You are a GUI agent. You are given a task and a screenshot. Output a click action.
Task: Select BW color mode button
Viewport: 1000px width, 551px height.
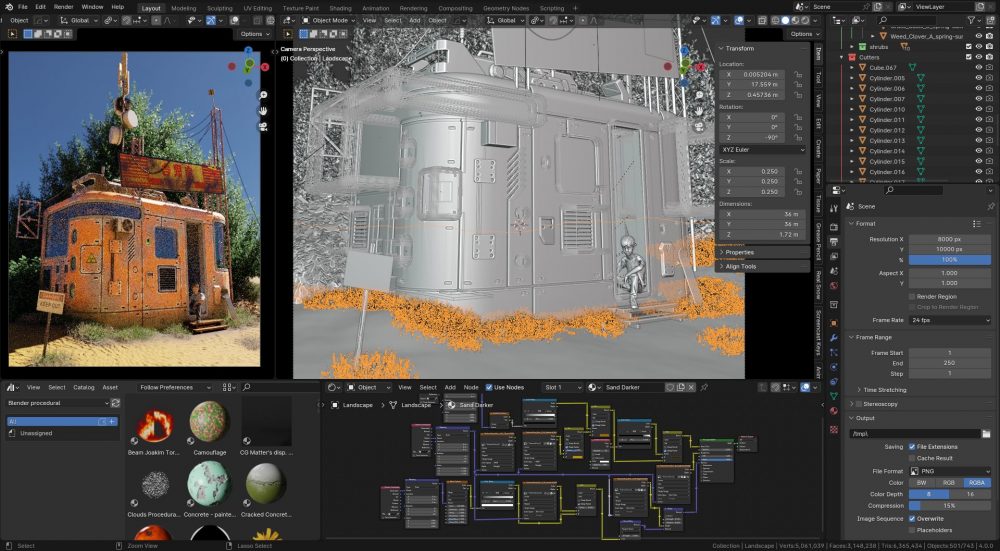[922, 483]
